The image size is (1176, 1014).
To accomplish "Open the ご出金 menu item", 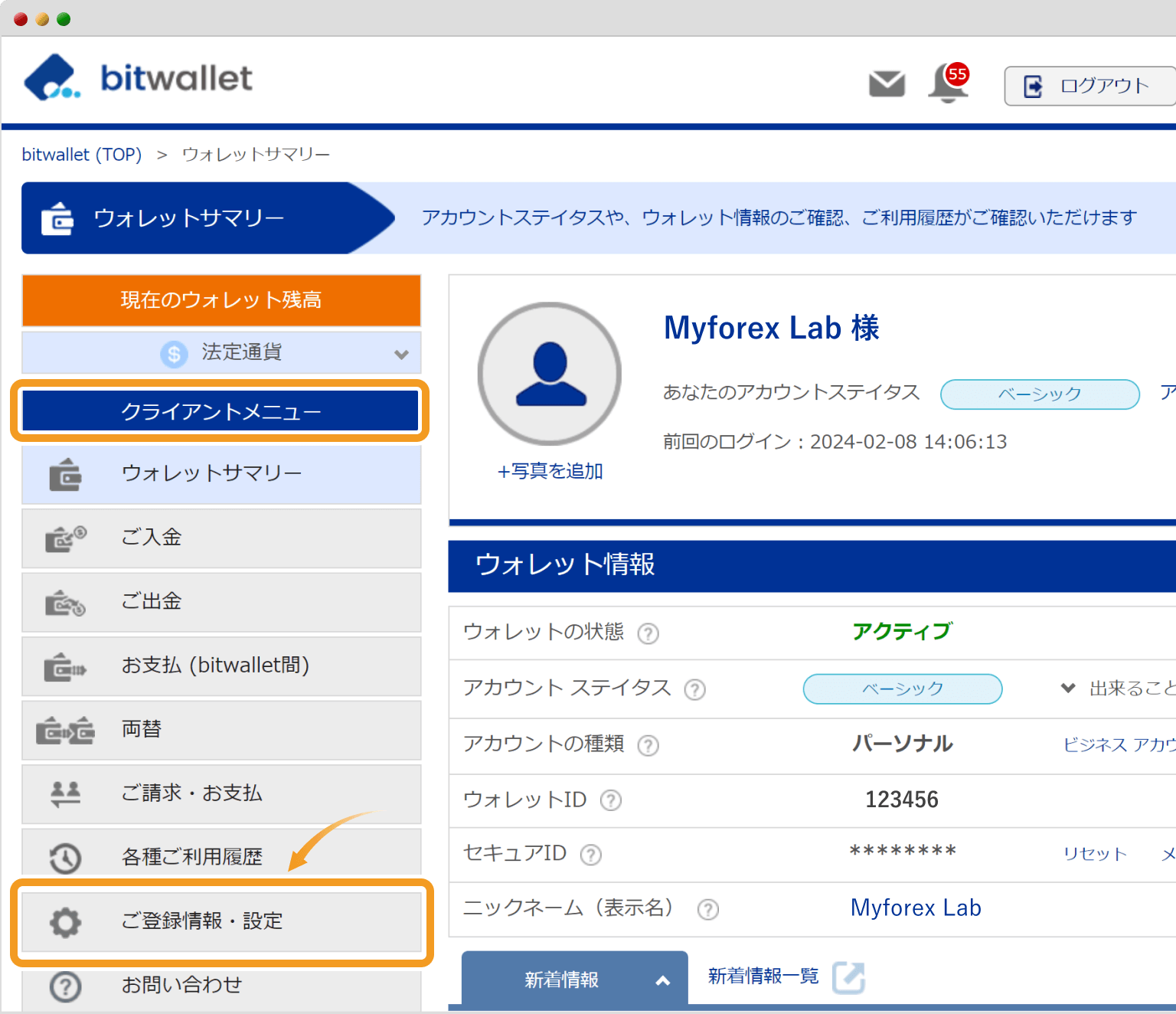I will pyautogui.click(x=221, y=603).
